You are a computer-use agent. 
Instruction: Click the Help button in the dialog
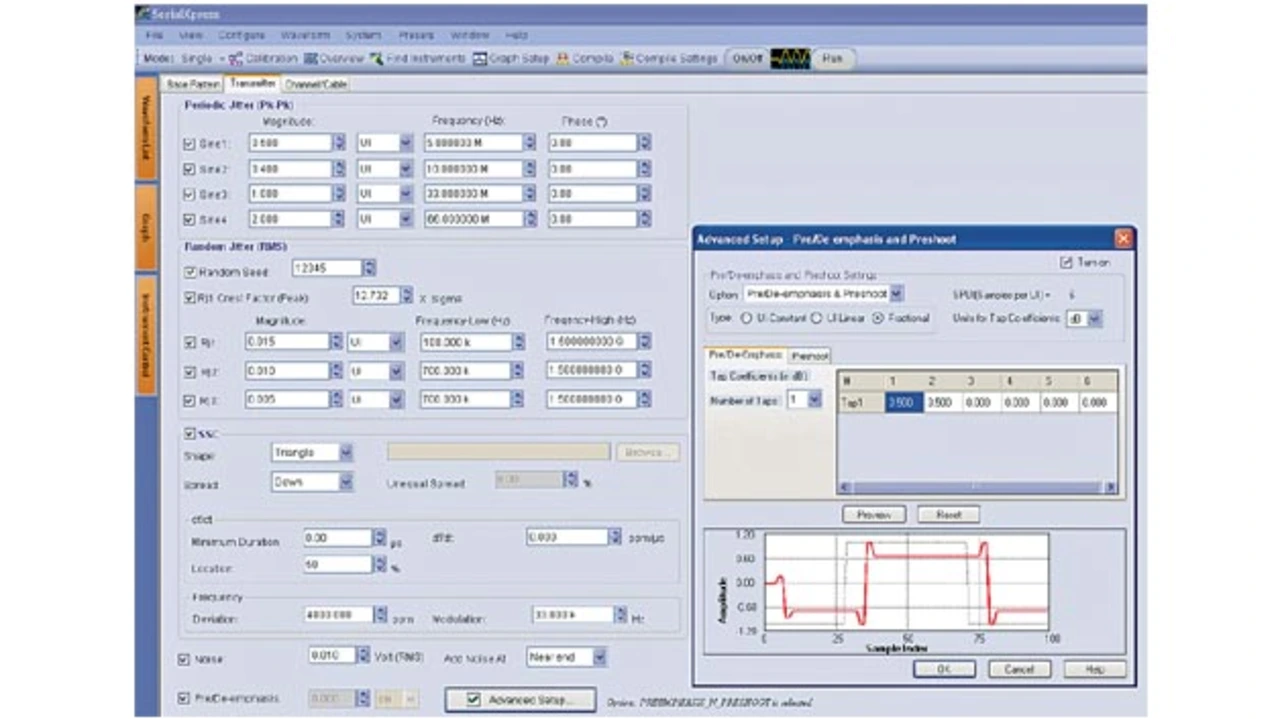[x=1094, y=669]
